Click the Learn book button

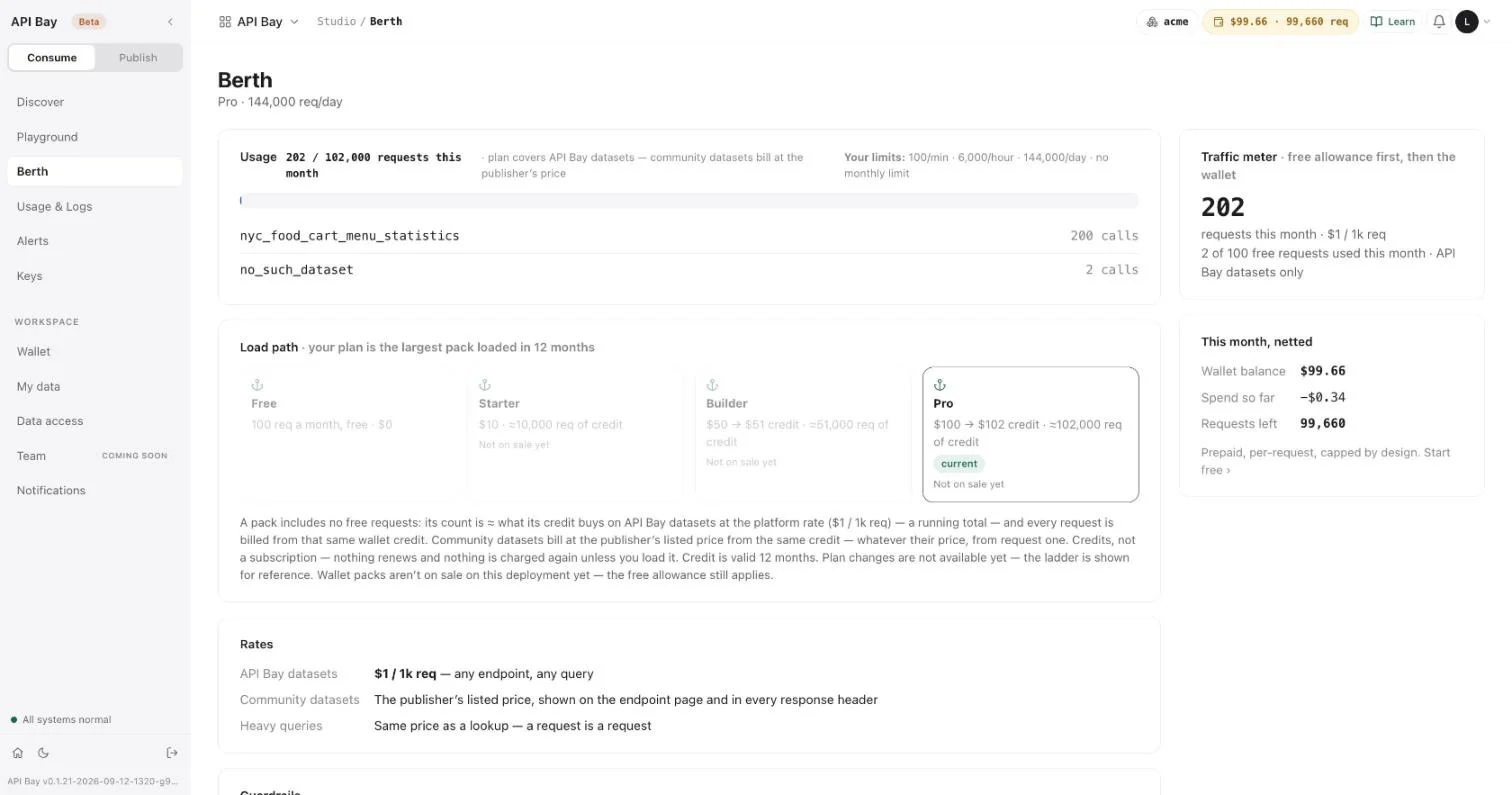[1392, 21]
